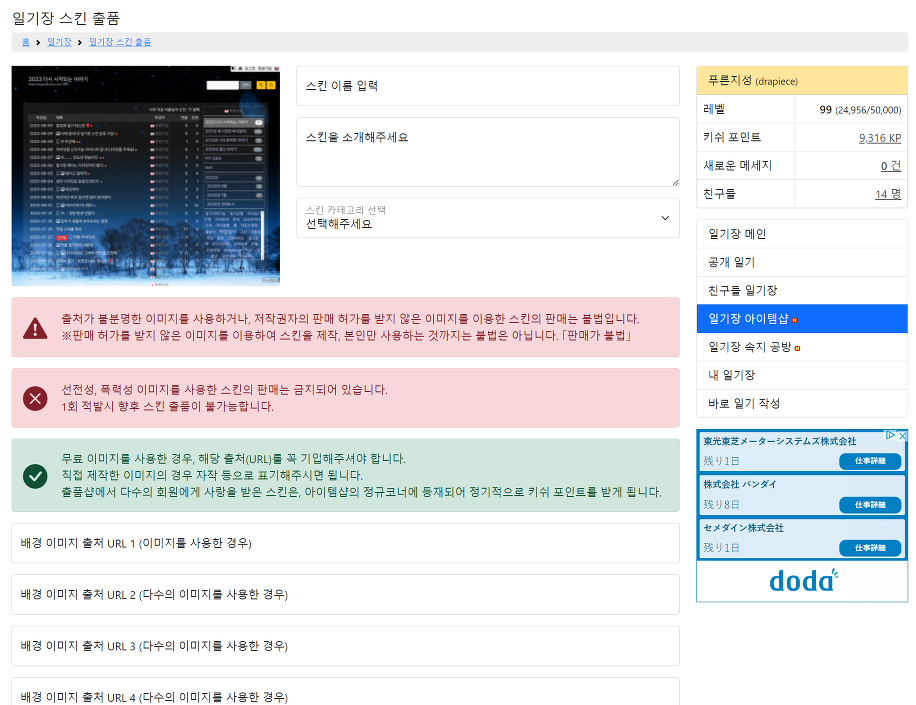Click the 배경 이미지 출처 URL 1 field

click(x=345, y=543)
